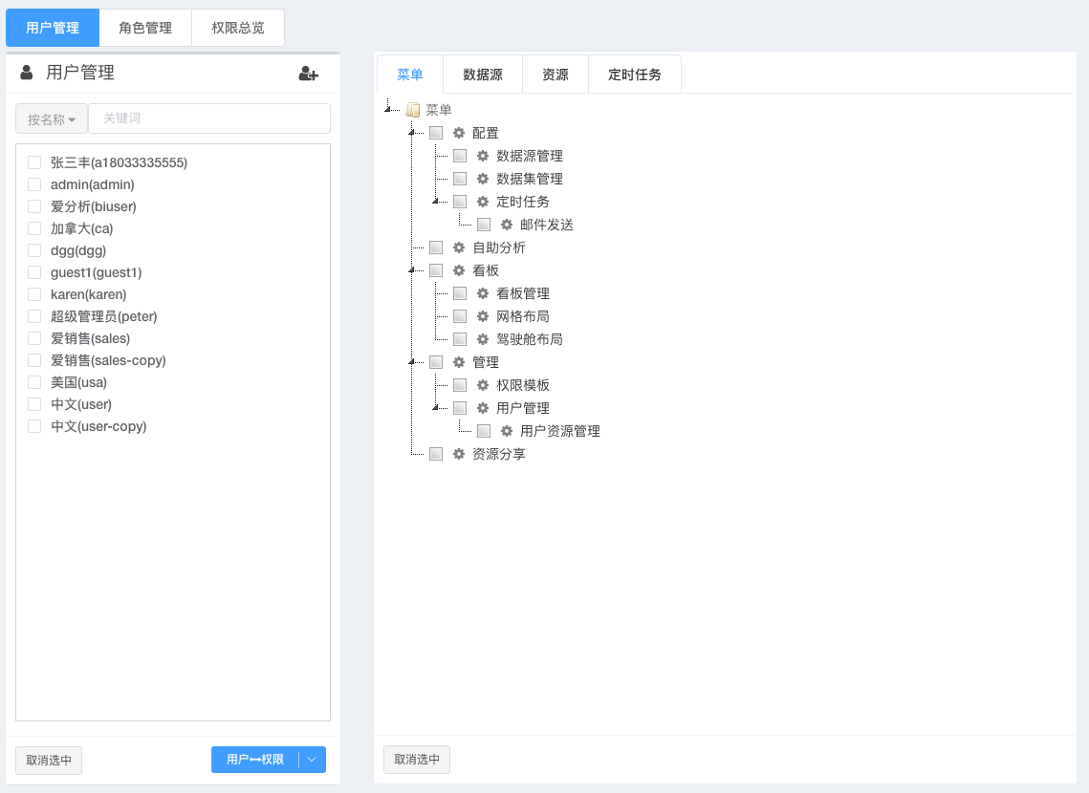Screen dimensions: 1089x793
Task: Open the 按名称 filter dropdown
Action: (x=51, y=119)
